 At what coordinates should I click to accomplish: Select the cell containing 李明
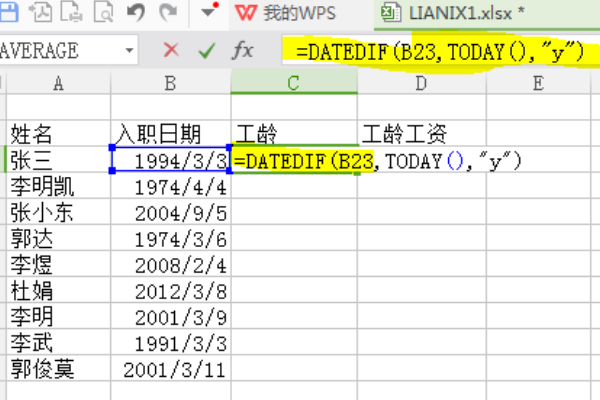pos(58,316)
